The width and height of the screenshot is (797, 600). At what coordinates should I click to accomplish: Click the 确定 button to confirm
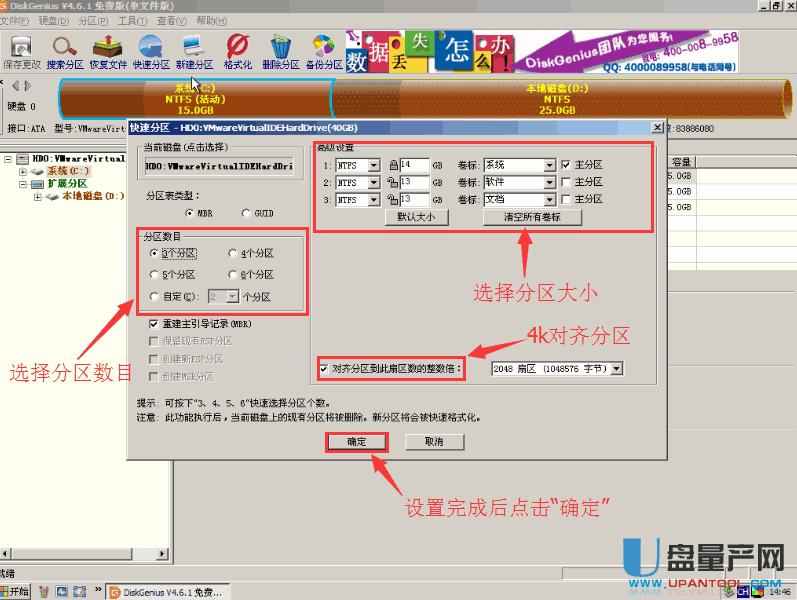(357, 441)
